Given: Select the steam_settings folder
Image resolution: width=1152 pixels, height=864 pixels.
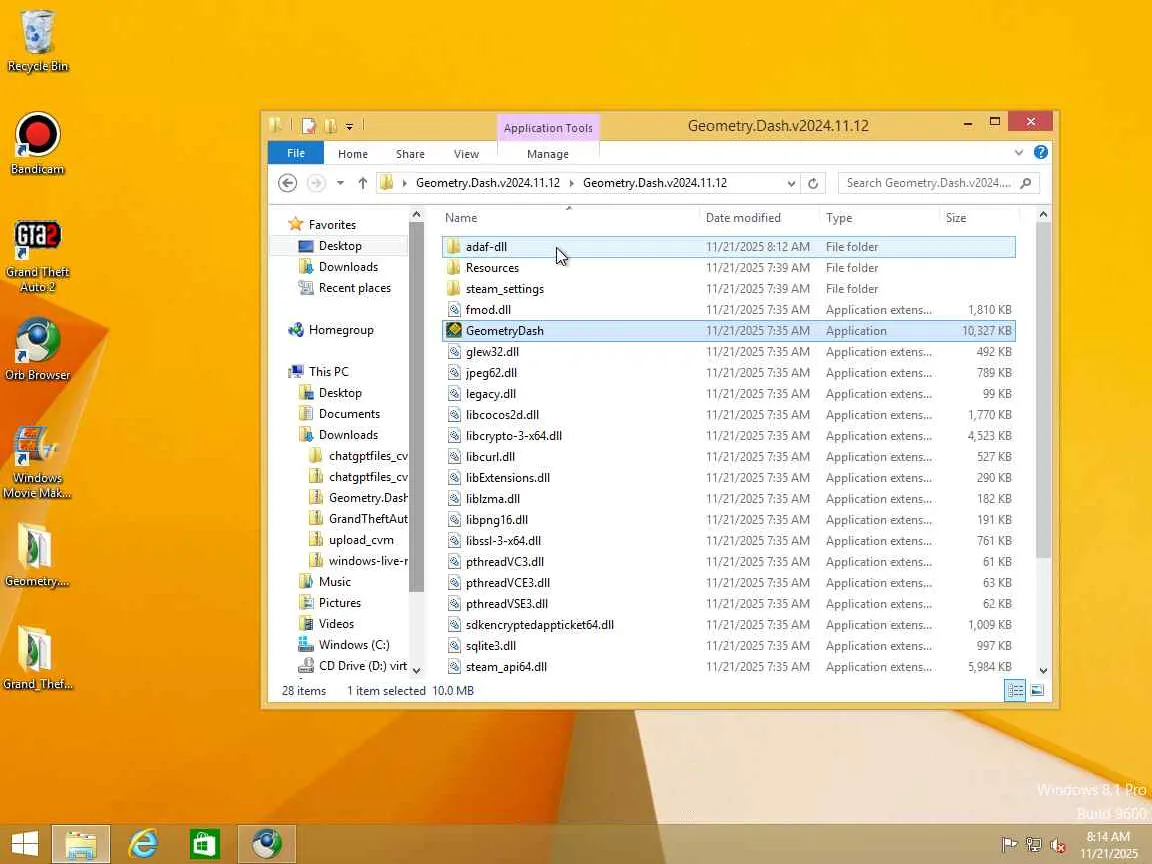Looking at the screenshot, I should 728,289.
